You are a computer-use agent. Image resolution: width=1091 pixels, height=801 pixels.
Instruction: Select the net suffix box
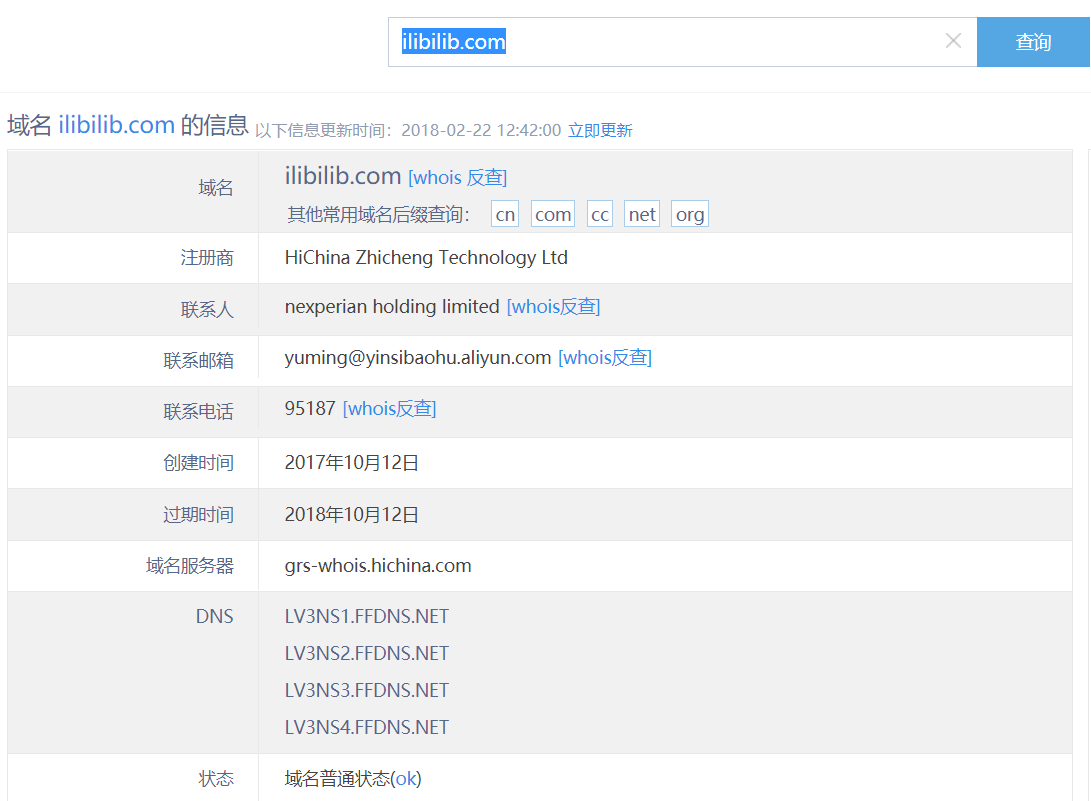tap(642, 214)
